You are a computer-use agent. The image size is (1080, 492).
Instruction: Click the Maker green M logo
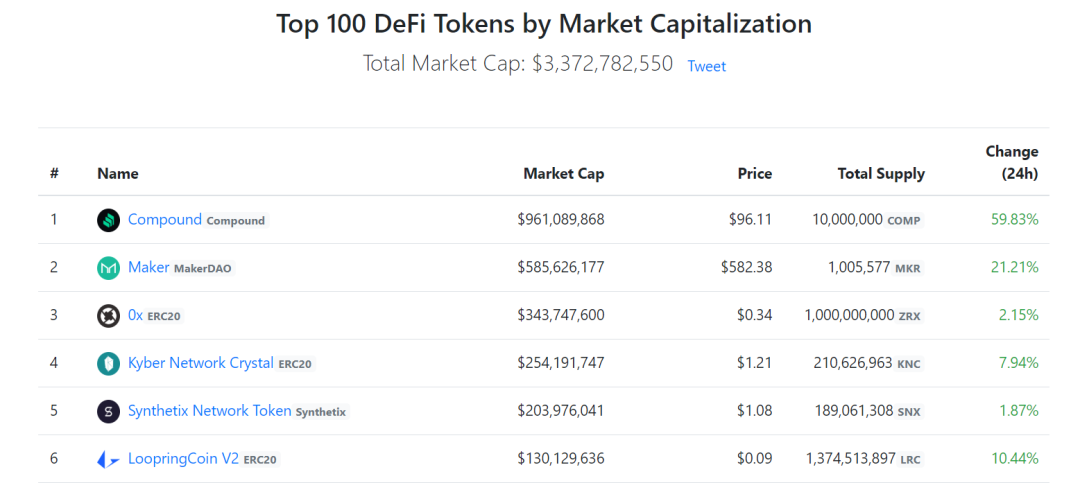click(x=108, y=268)
